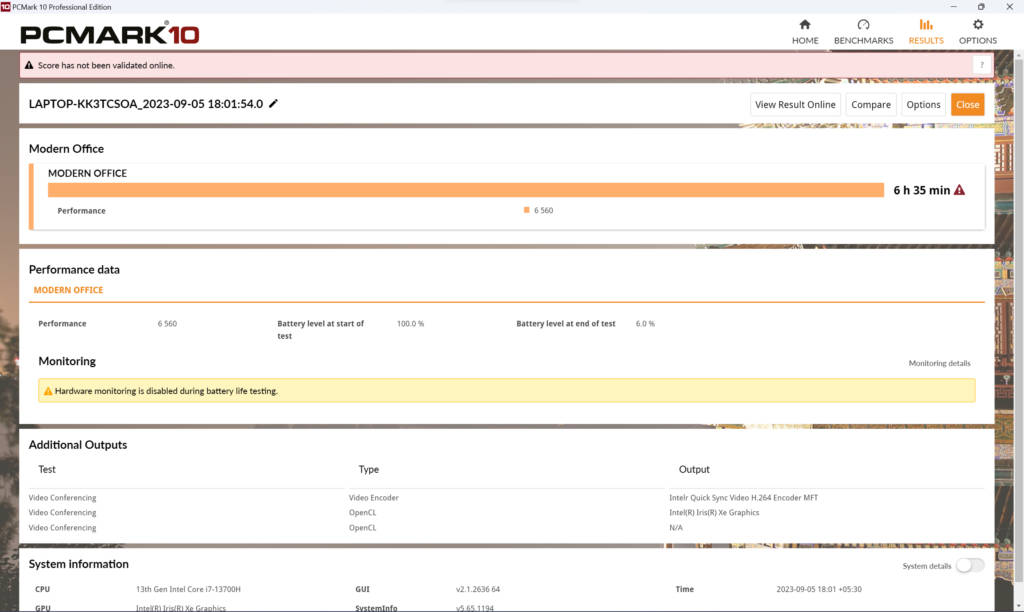Open the Benchmarks section
The height and width of the screenshot is (612, 1024).
click(x=863, y=31)
